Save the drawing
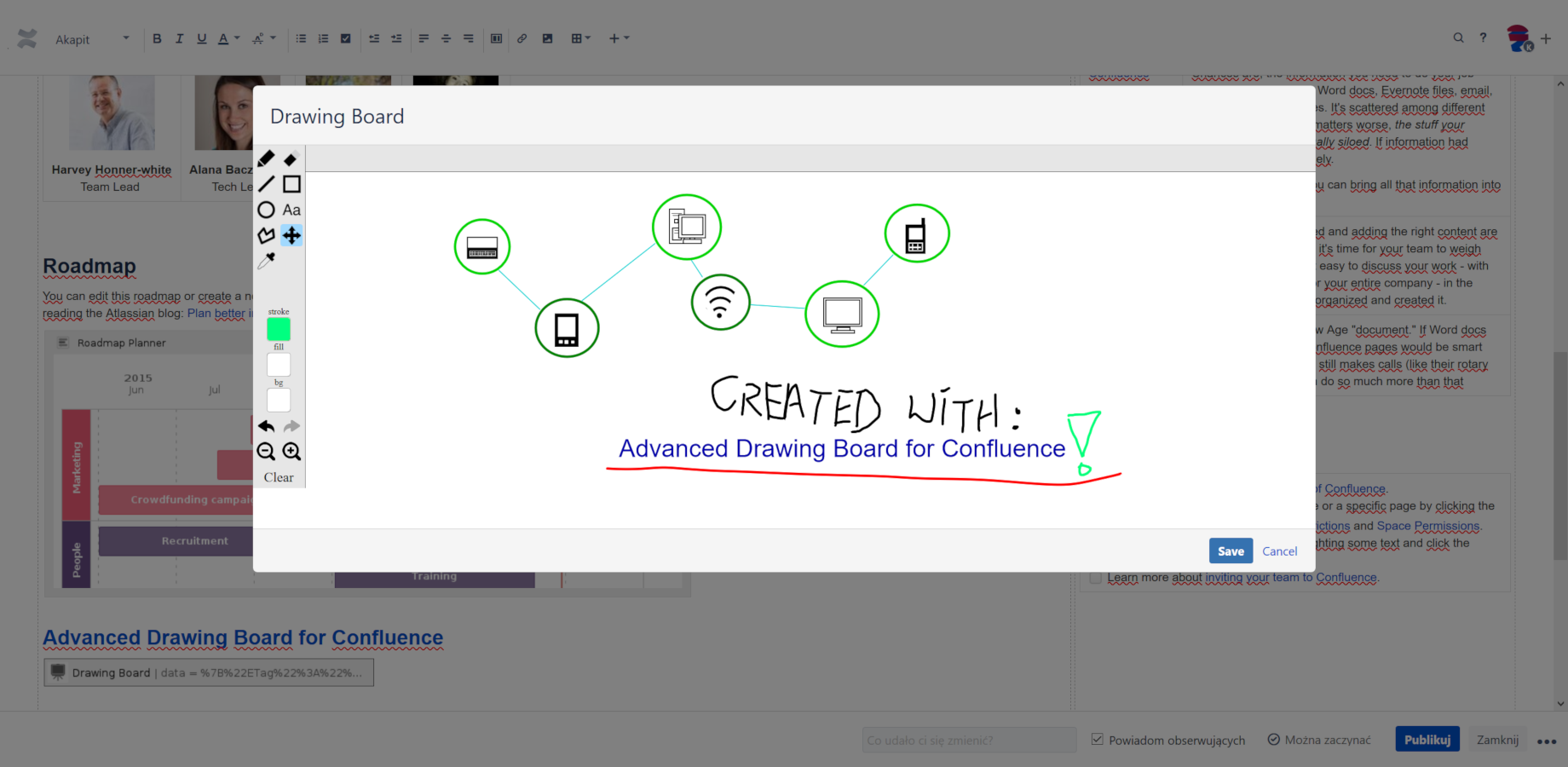Image resolution: width=1568 pixels, height=767 pixels. [1231, 551]
